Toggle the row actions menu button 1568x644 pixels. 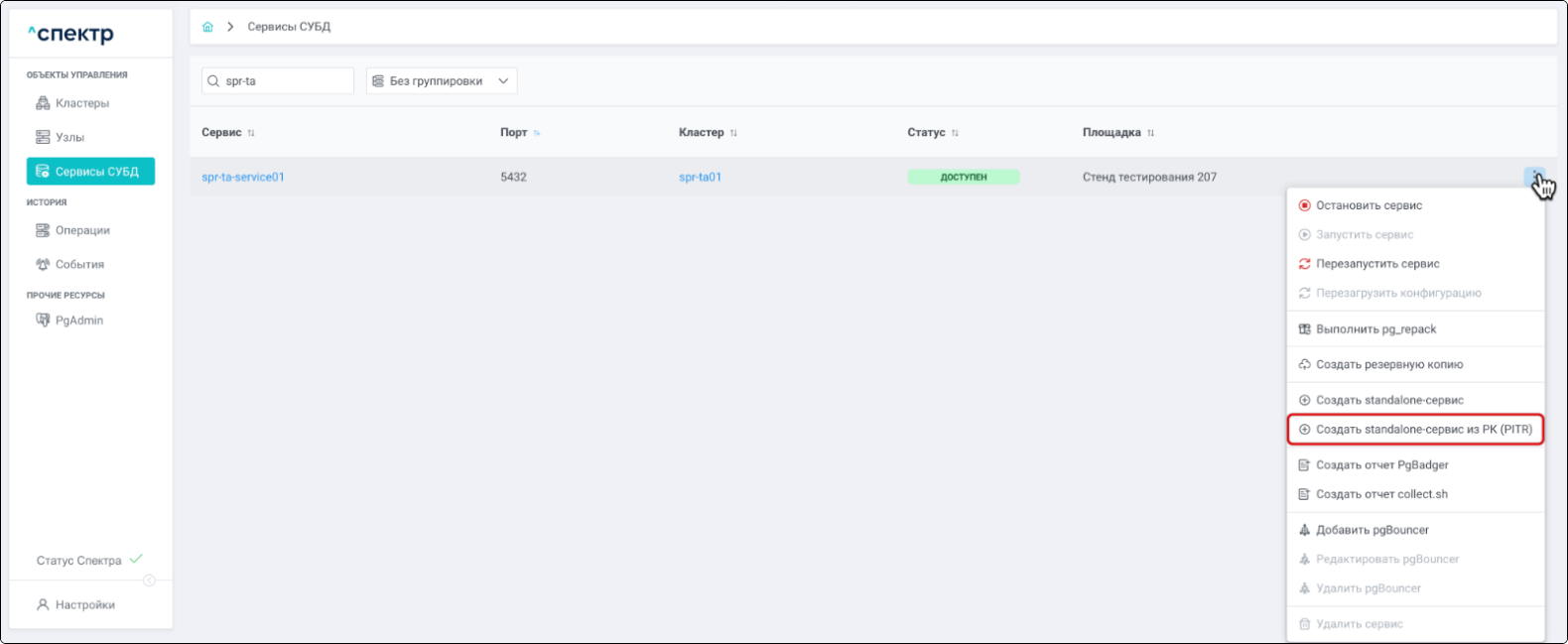click(1534, 177)
